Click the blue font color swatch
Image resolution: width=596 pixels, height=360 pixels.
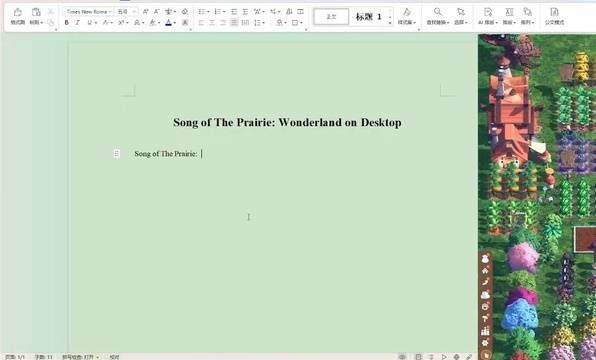(169, 23)
